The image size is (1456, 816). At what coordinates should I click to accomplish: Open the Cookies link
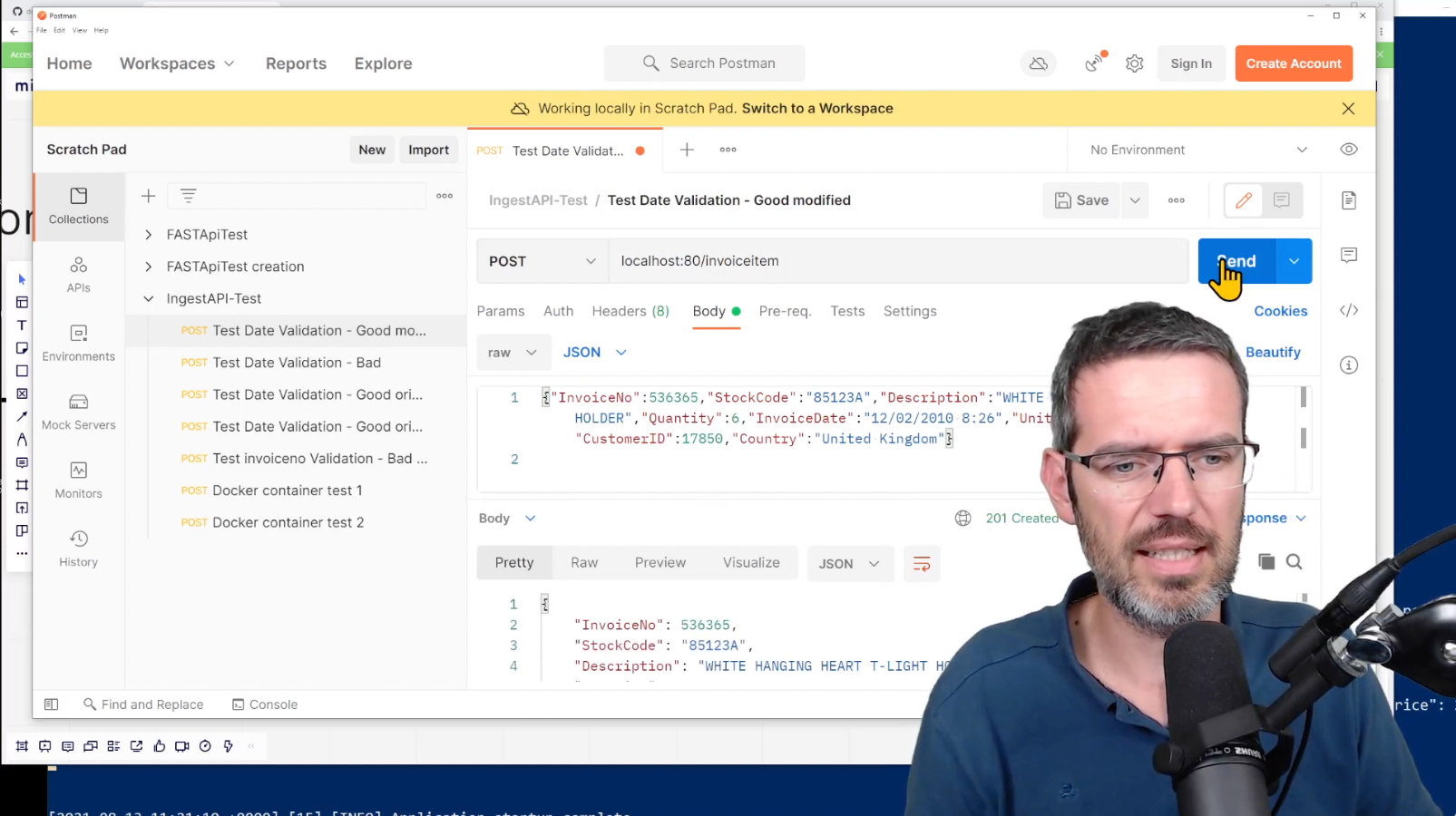(1281, 311)
